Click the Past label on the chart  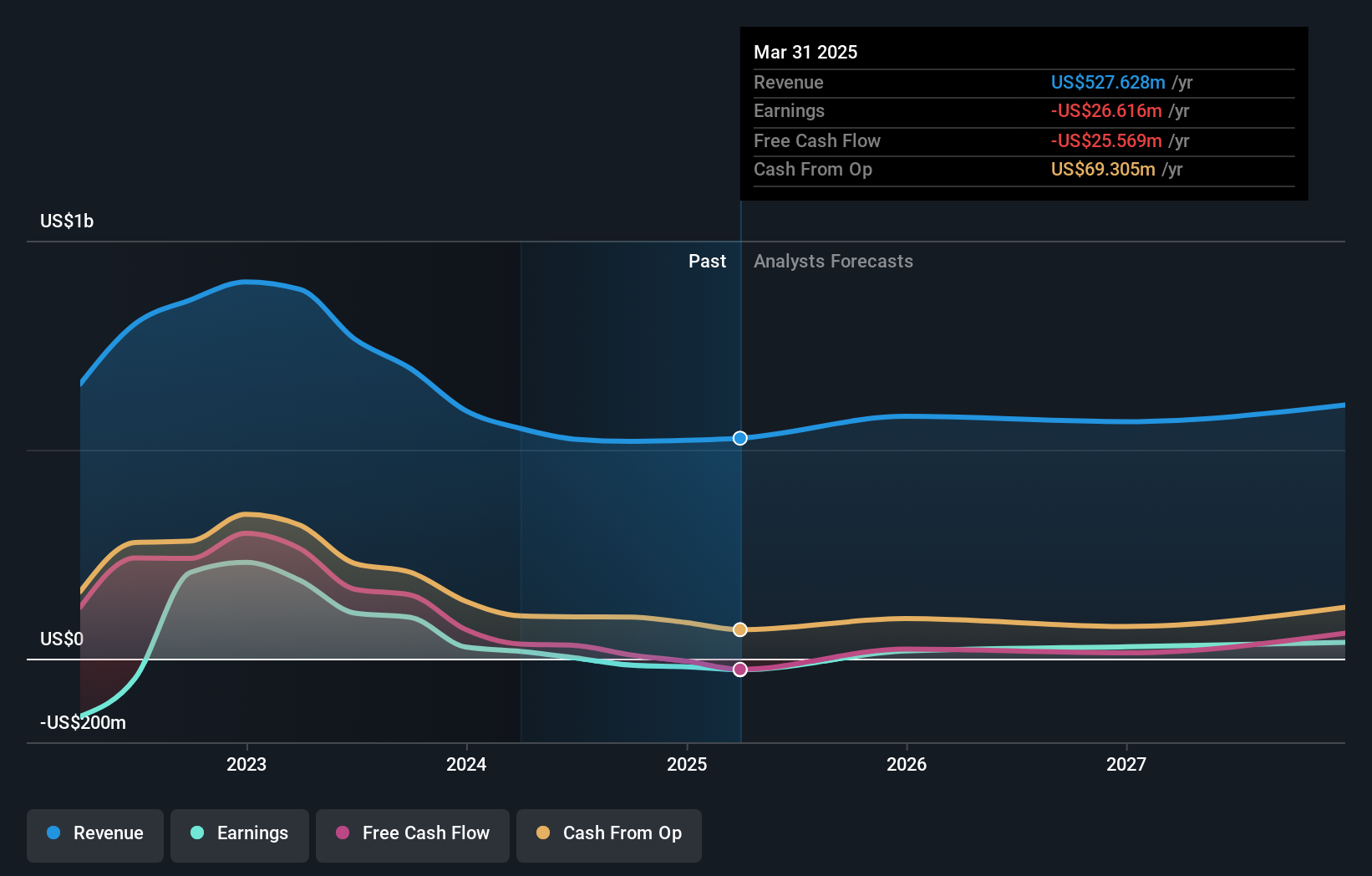(x=707, y=261)
